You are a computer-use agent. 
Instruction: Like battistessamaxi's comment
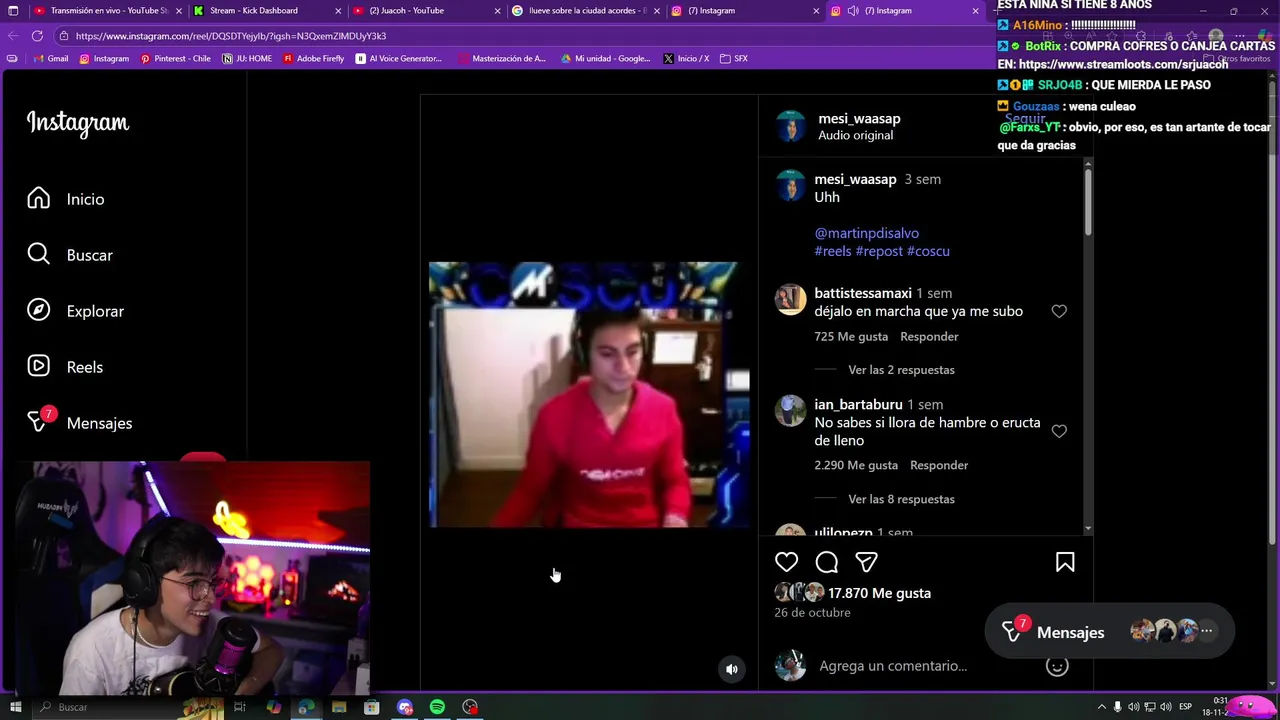click(x=1059, y=311)
